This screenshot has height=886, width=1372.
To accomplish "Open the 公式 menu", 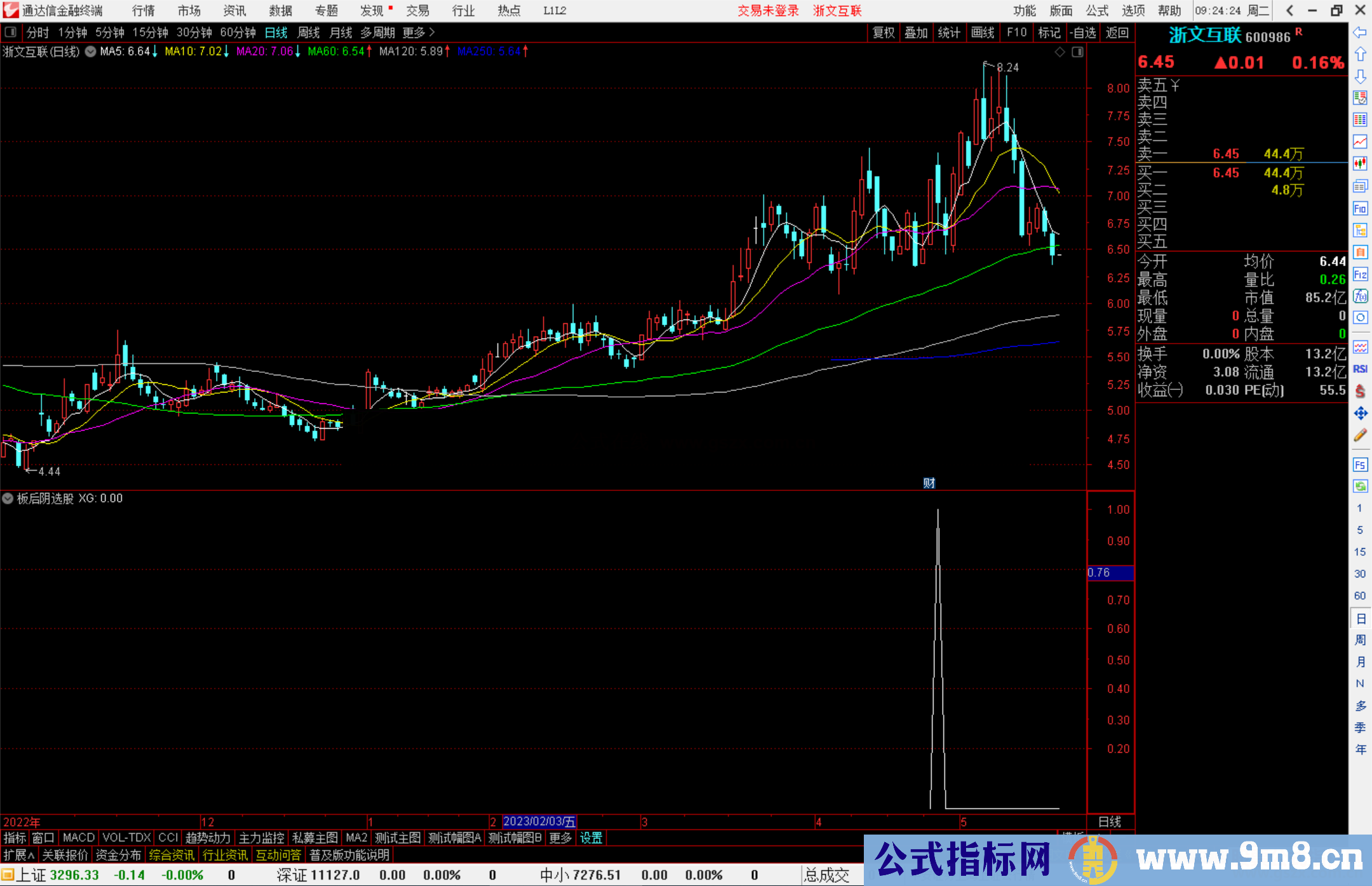I will click(x=1096, y=11).
